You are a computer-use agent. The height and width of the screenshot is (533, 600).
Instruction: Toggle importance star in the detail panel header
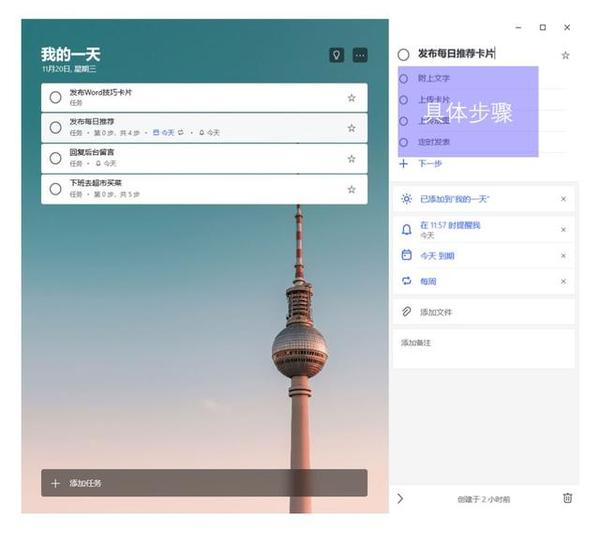click(x=565, y=55)
